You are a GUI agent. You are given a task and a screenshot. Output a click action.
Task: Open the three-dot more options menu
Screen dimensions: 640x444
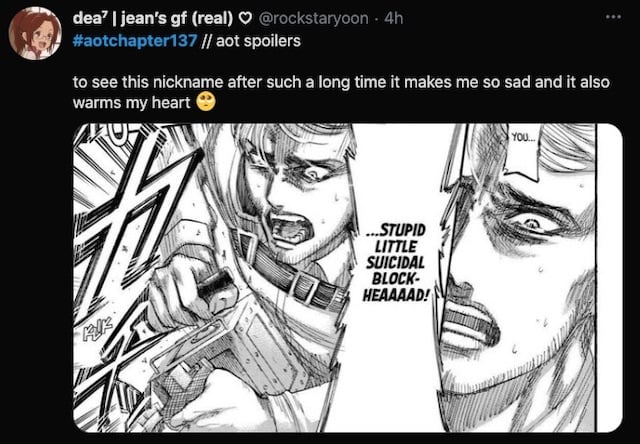[613, 17]
